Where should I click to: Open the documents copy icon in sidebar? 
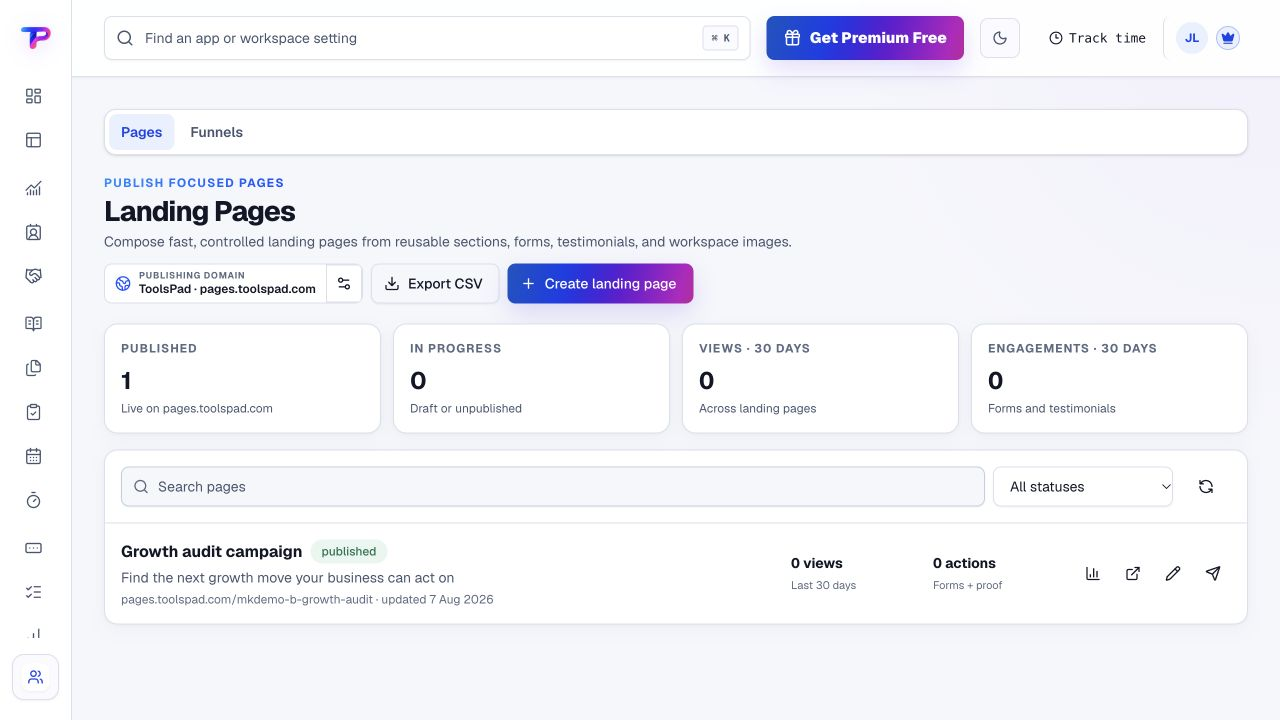(33, 368)
